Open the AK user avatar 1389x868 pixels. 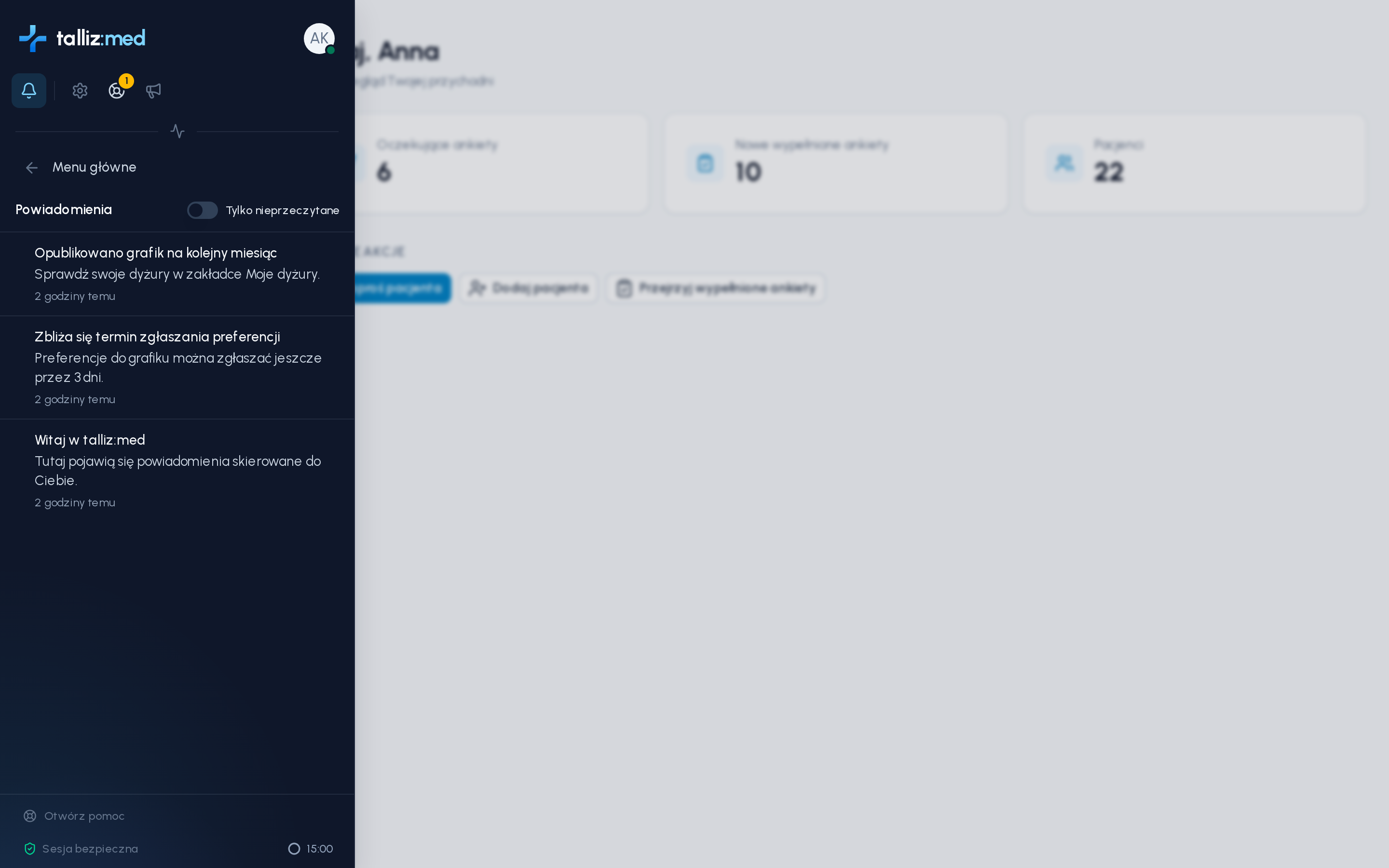[319, 39]
